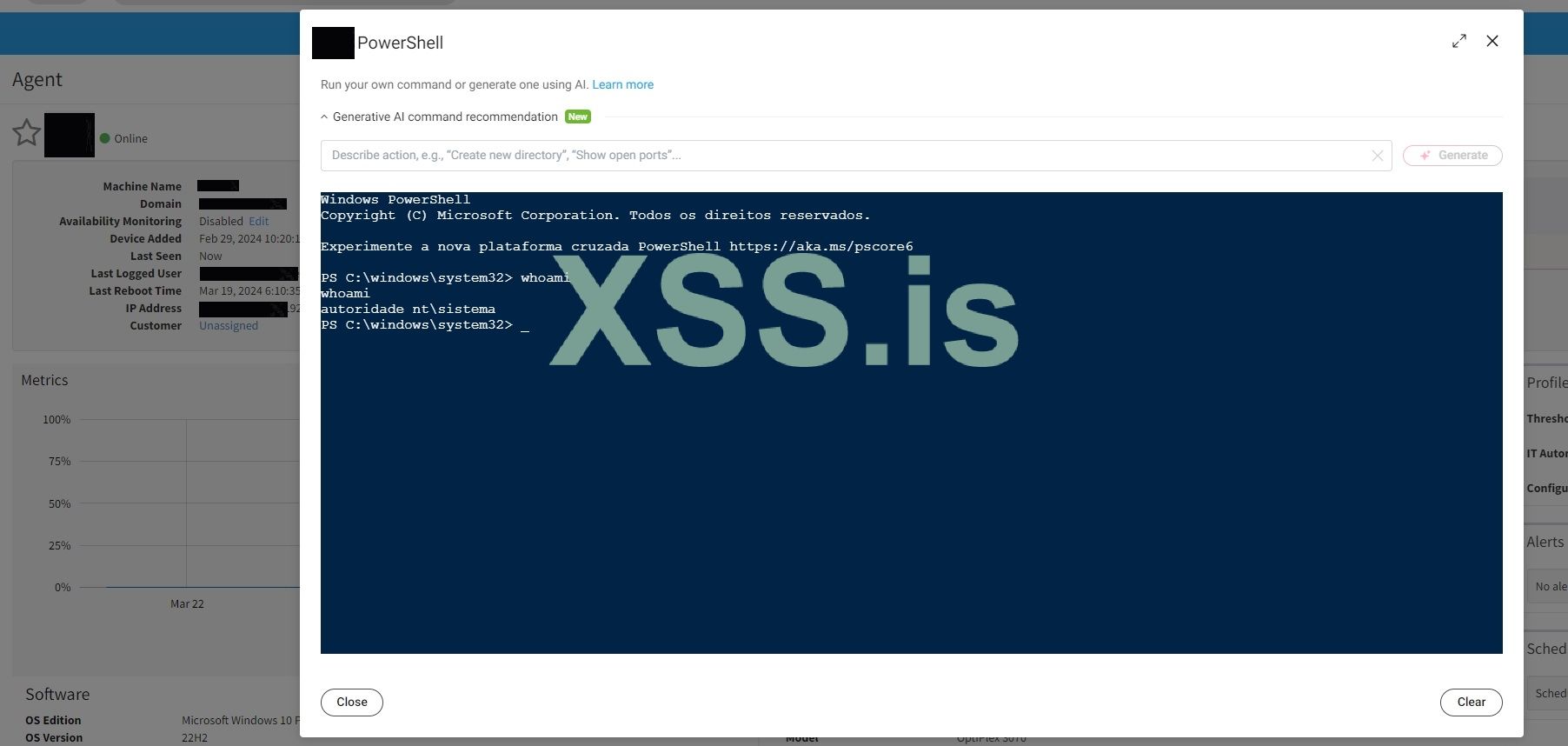Click the Domain label

pyautogui.click(x=161, y=204)
